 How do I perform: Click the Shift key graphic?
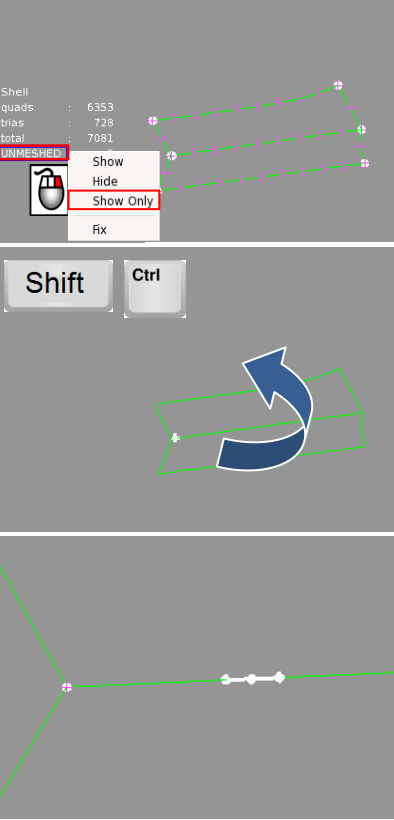coord(58,286)
